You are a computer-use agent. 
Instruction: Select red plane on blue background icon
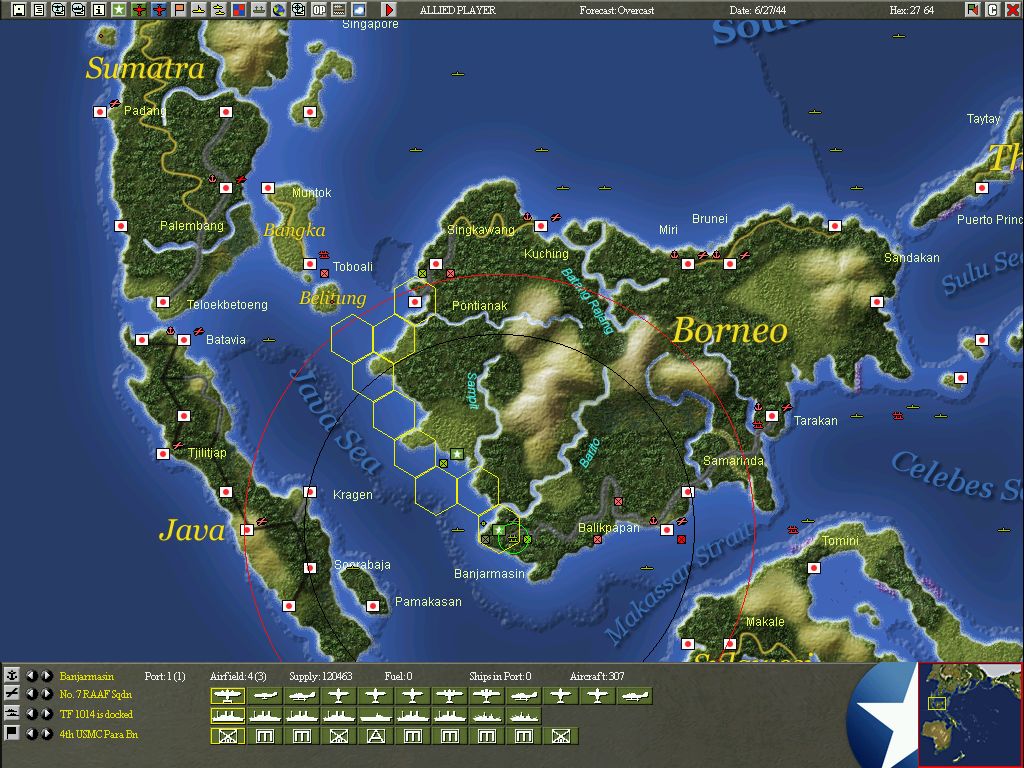(159, 10)
